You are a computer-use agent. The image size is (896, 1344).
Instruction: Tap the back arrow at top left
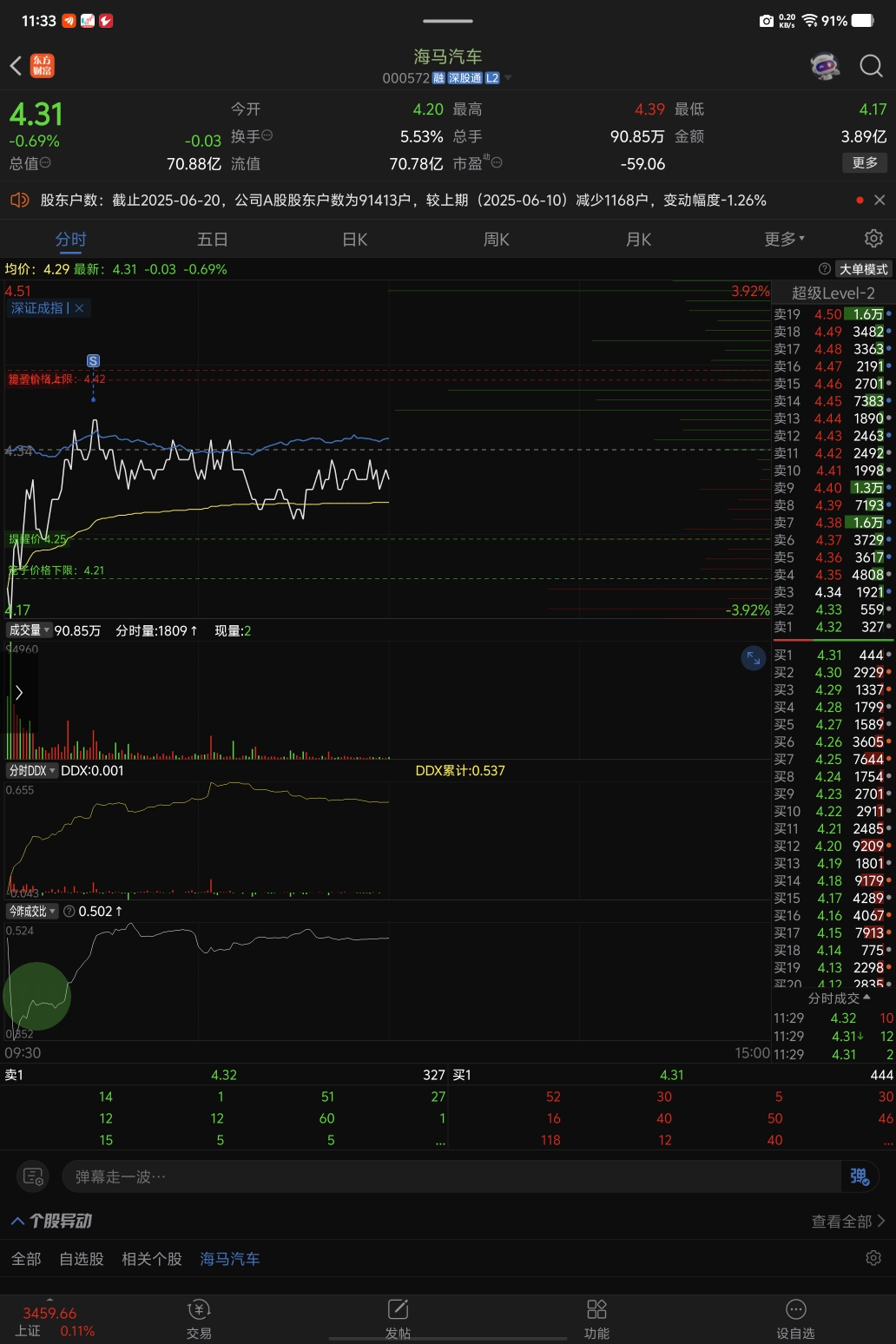point(16,66)
